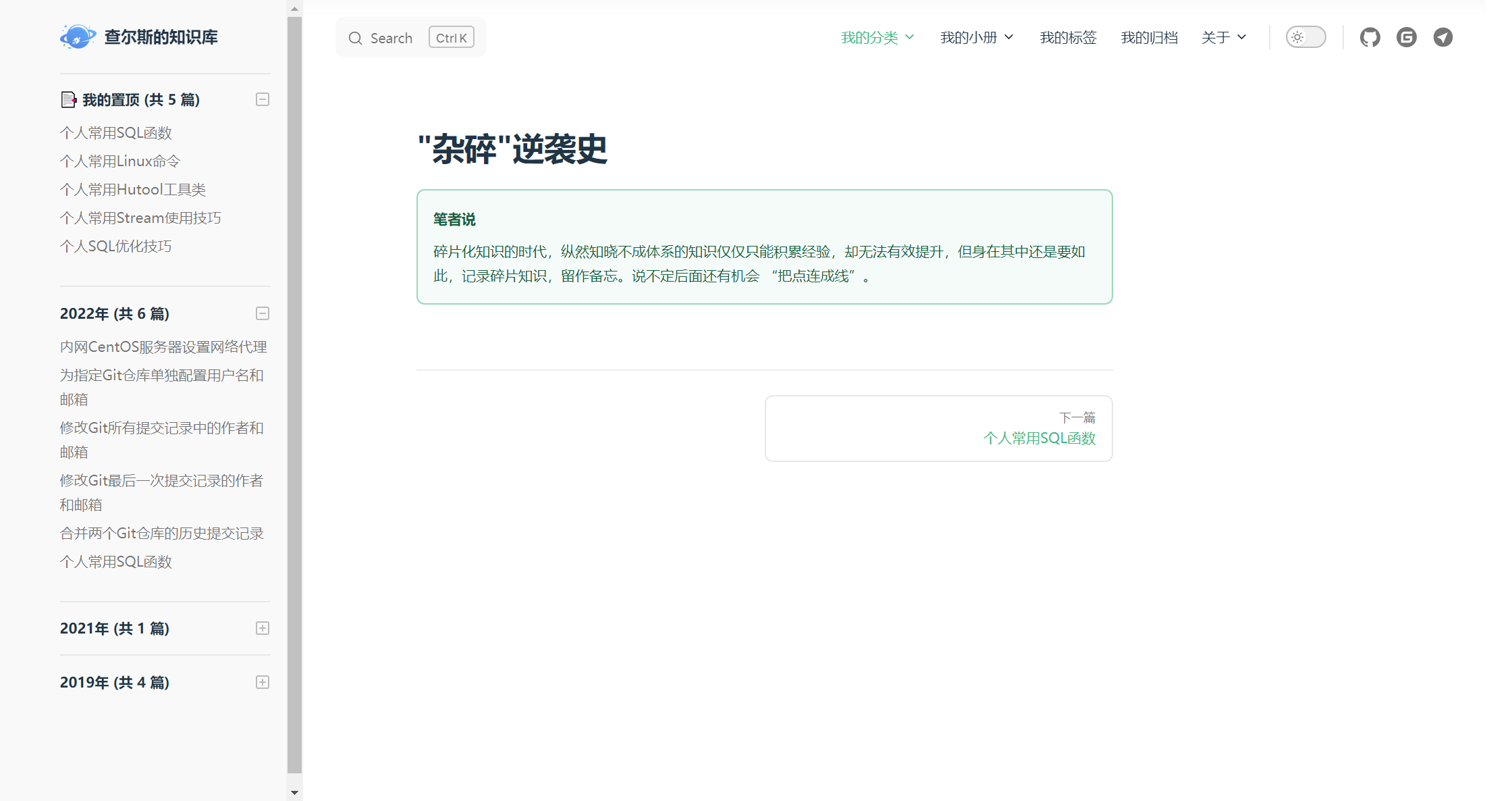This screenshot has height=801, width=1512.
Task: Open the GitHub icon link
Action: point(1370,37)
